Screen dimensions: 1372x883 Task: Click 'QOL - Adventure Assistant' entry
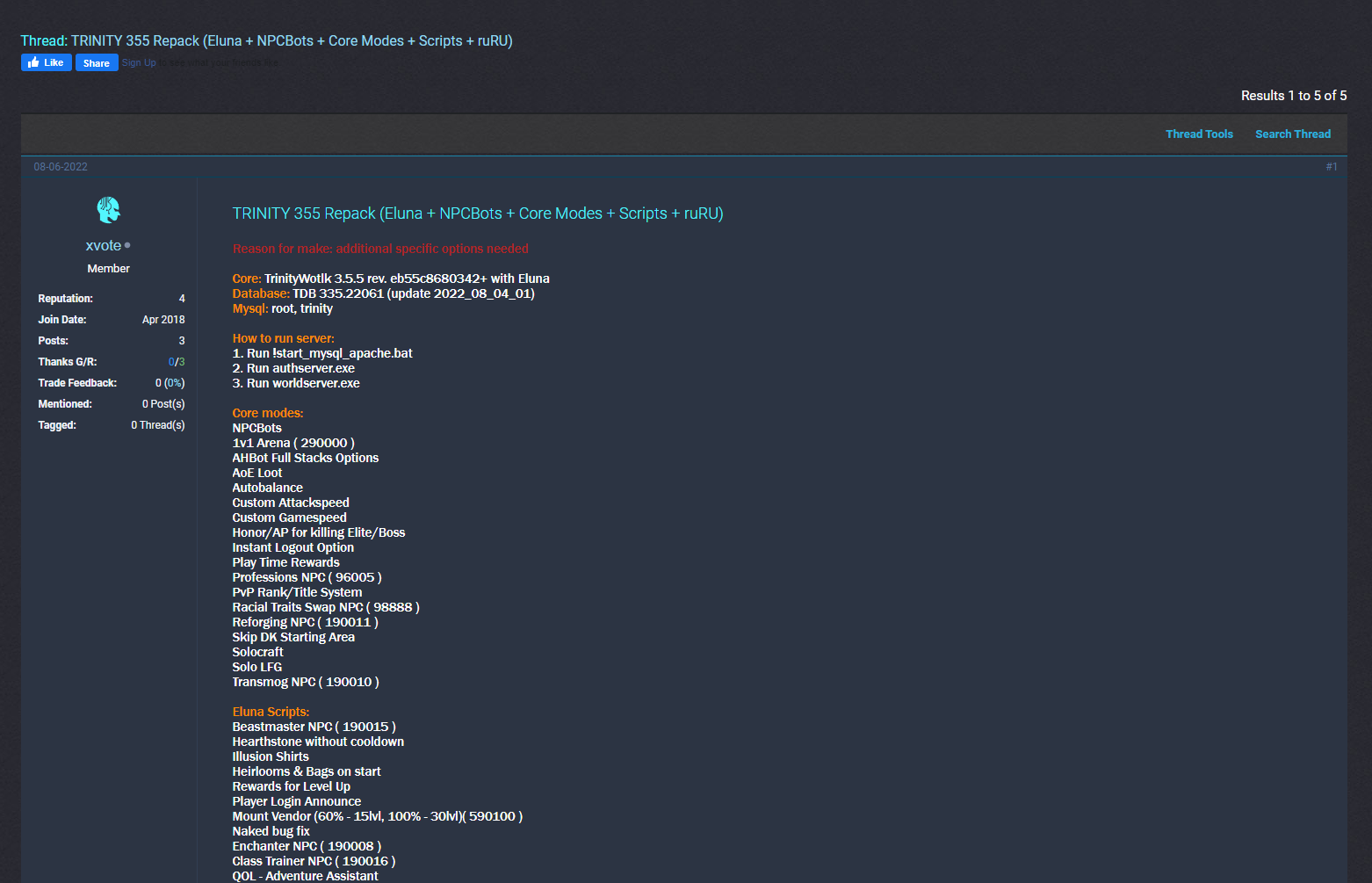(305, 876)
